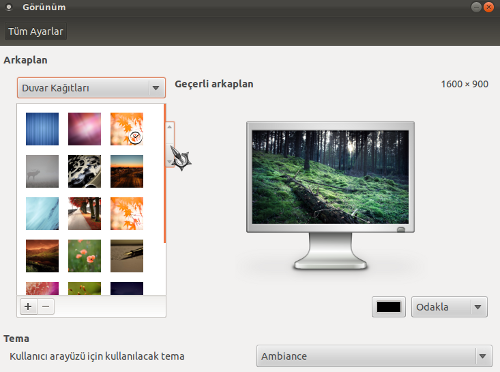Close the Görünüm window
This screenshot has width=500, height=372.
pos(489,7)
